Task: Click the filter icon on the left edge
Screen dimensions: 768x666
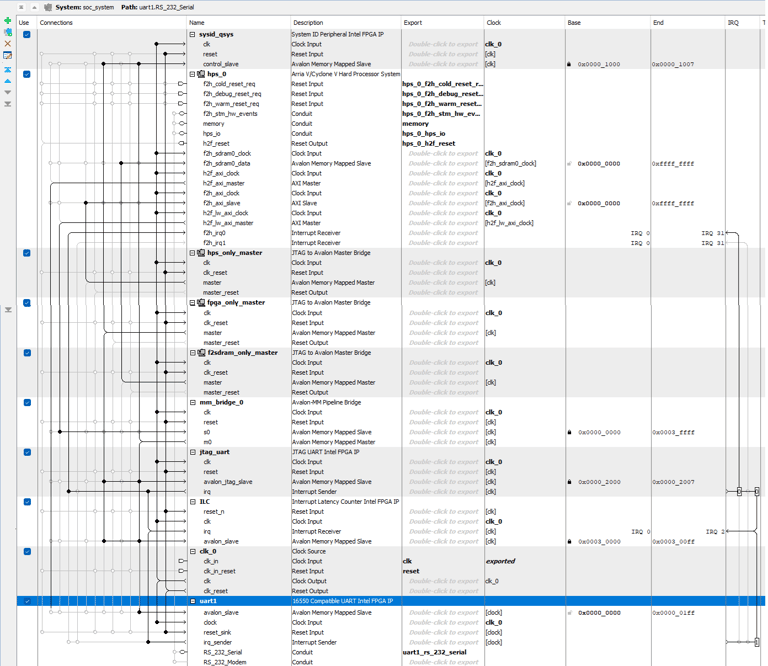Action: click(x=8, y=310)
